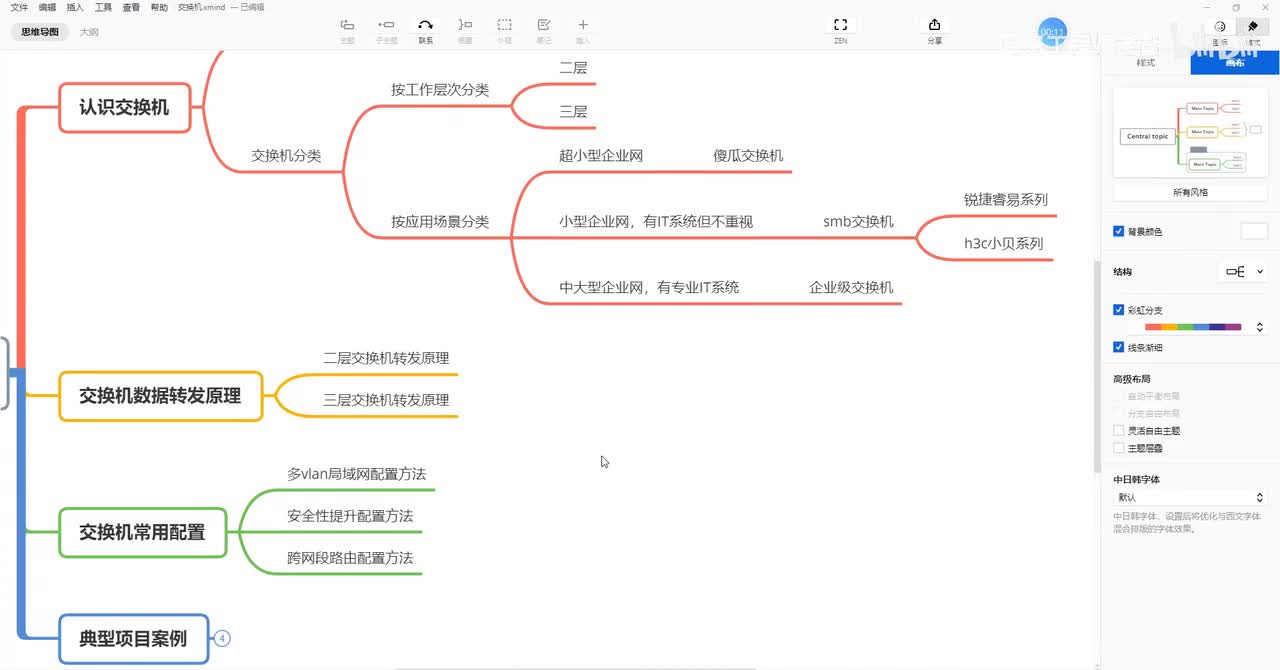Viewport: 1280px width, 670px height.
Task: Click the Boundary (外框) toolbar icon
Action: 505,25
